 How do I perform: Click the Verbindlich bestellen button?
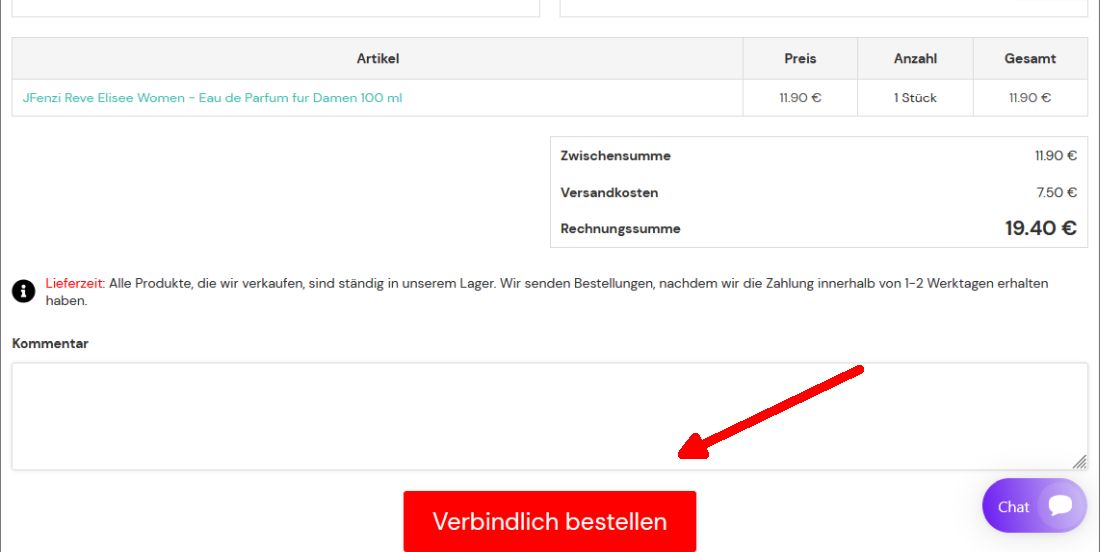click(549, 521)
